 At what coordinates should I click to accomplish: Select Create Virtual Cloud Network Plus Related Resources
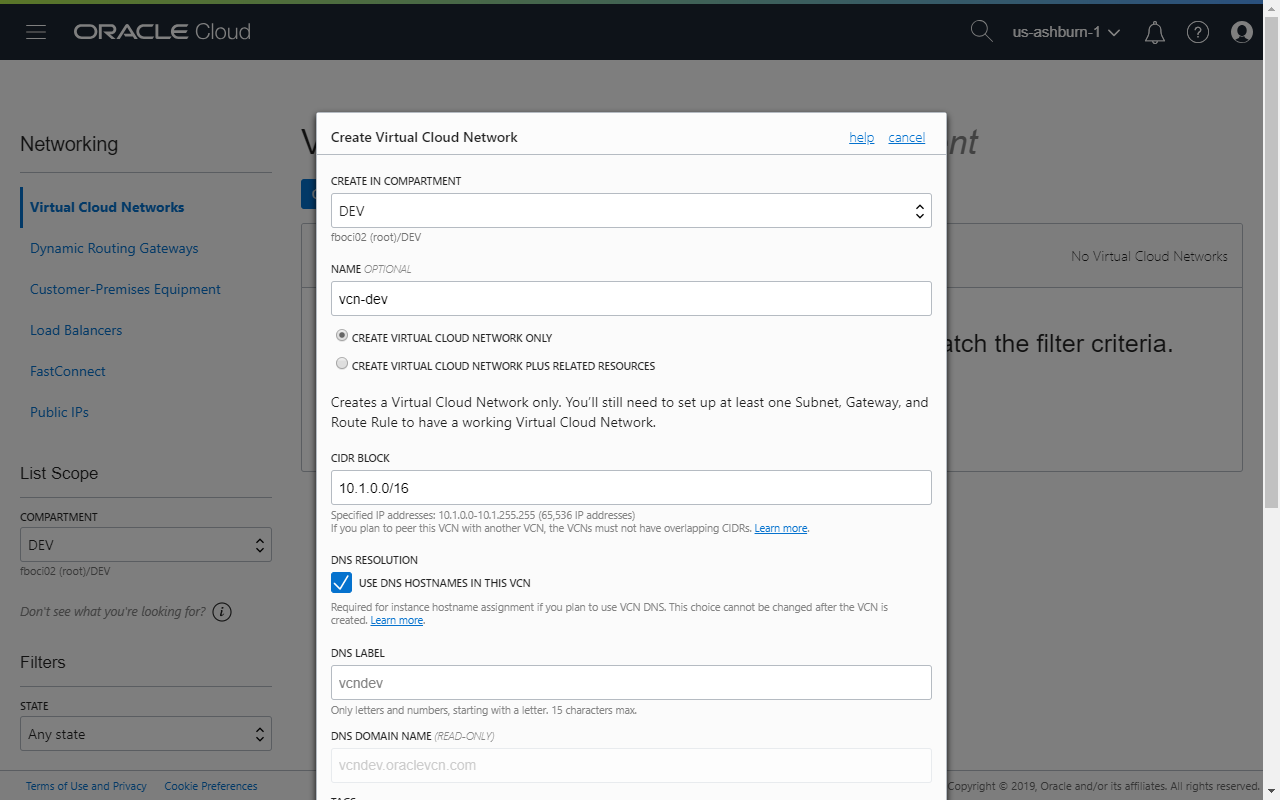pyautogui.click(x=341, y=363)
